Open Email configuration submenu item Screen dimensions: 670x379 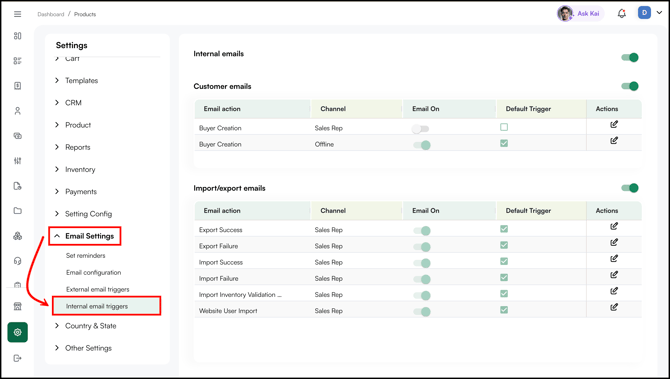(94, 272)
